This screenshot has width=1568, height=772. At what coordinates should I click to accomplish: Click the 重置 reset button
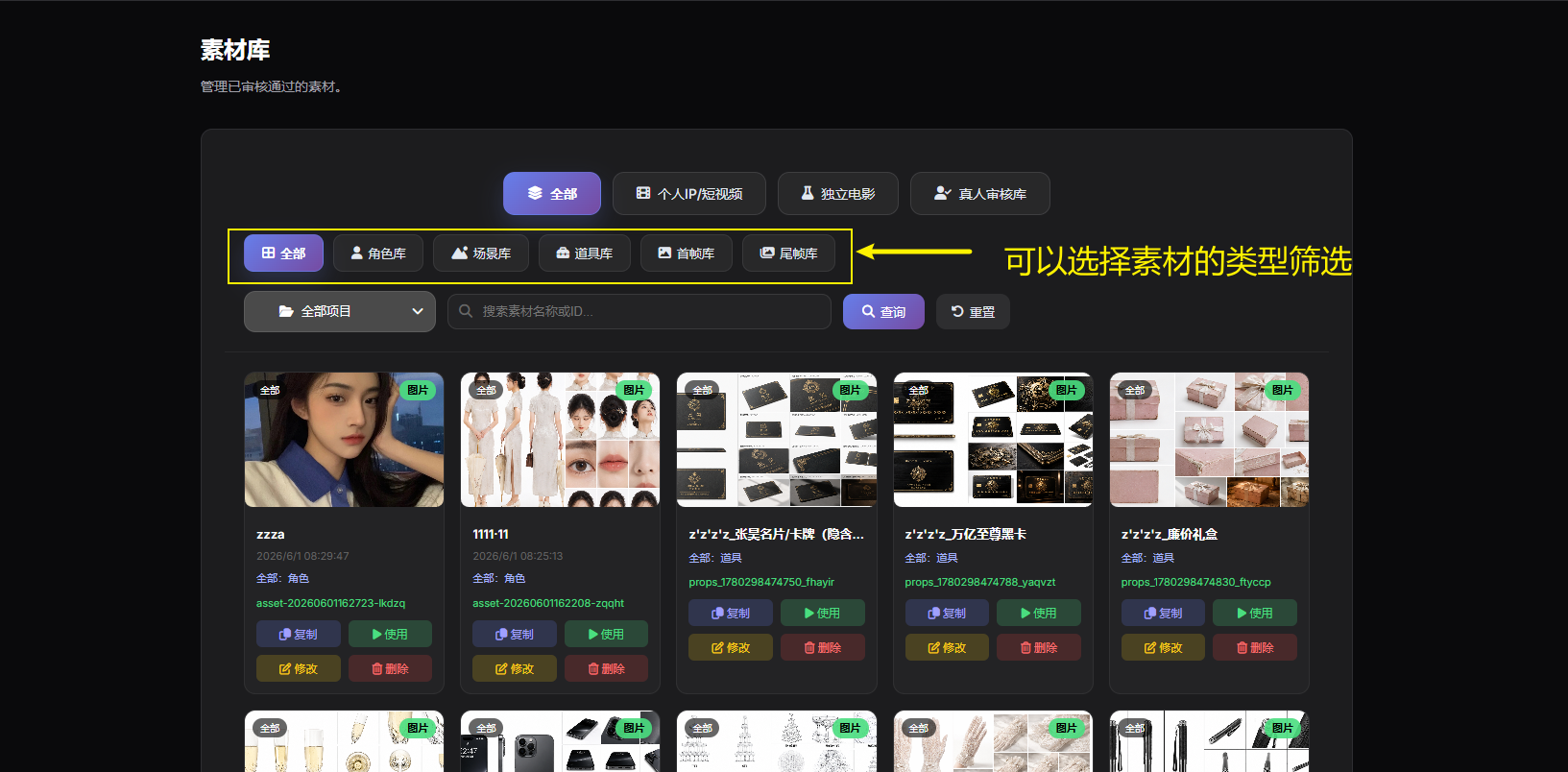point(973,311)
